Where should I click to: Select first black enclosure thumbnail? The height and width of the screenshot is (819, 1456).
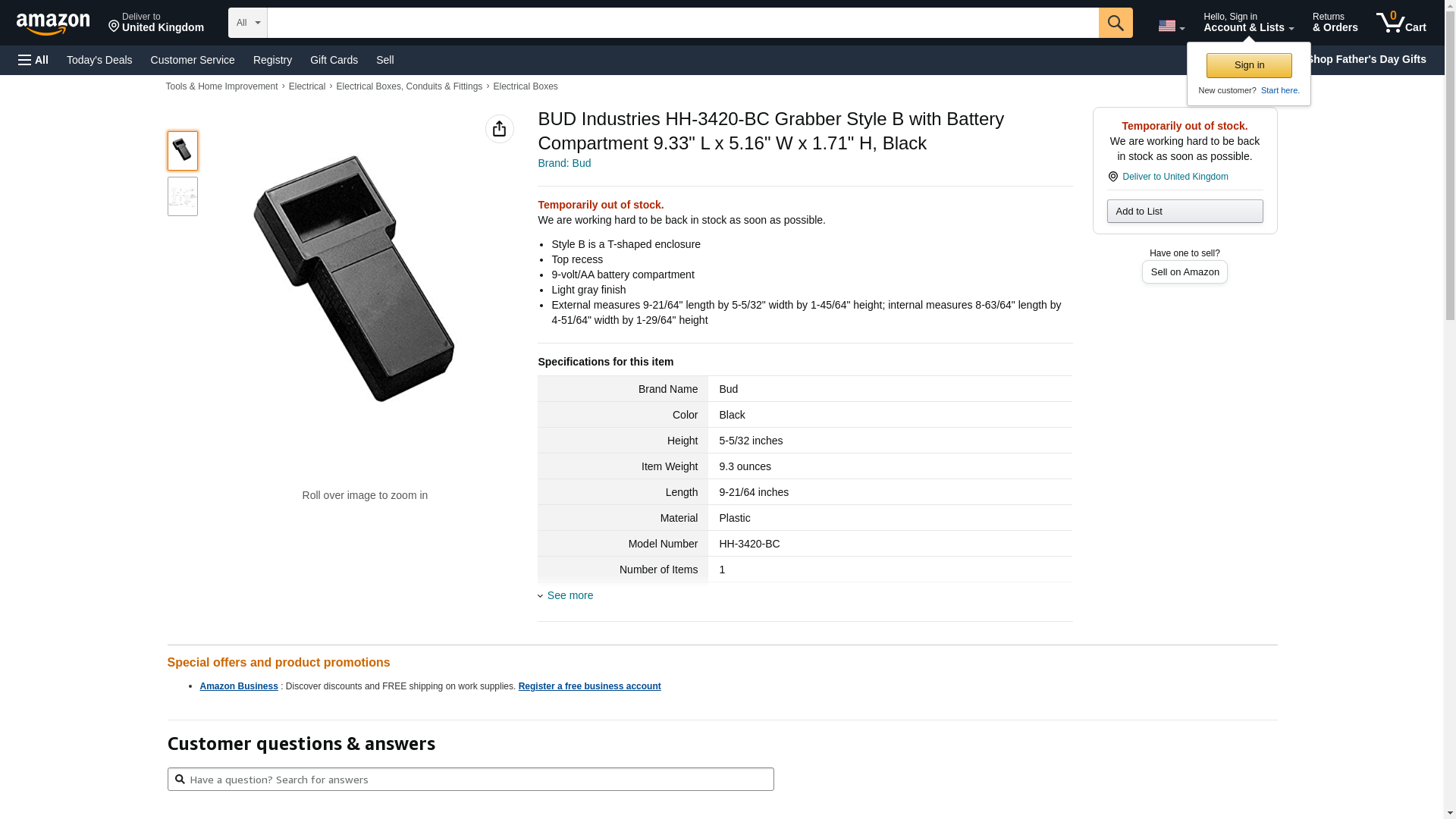click(x=182, y=150)
